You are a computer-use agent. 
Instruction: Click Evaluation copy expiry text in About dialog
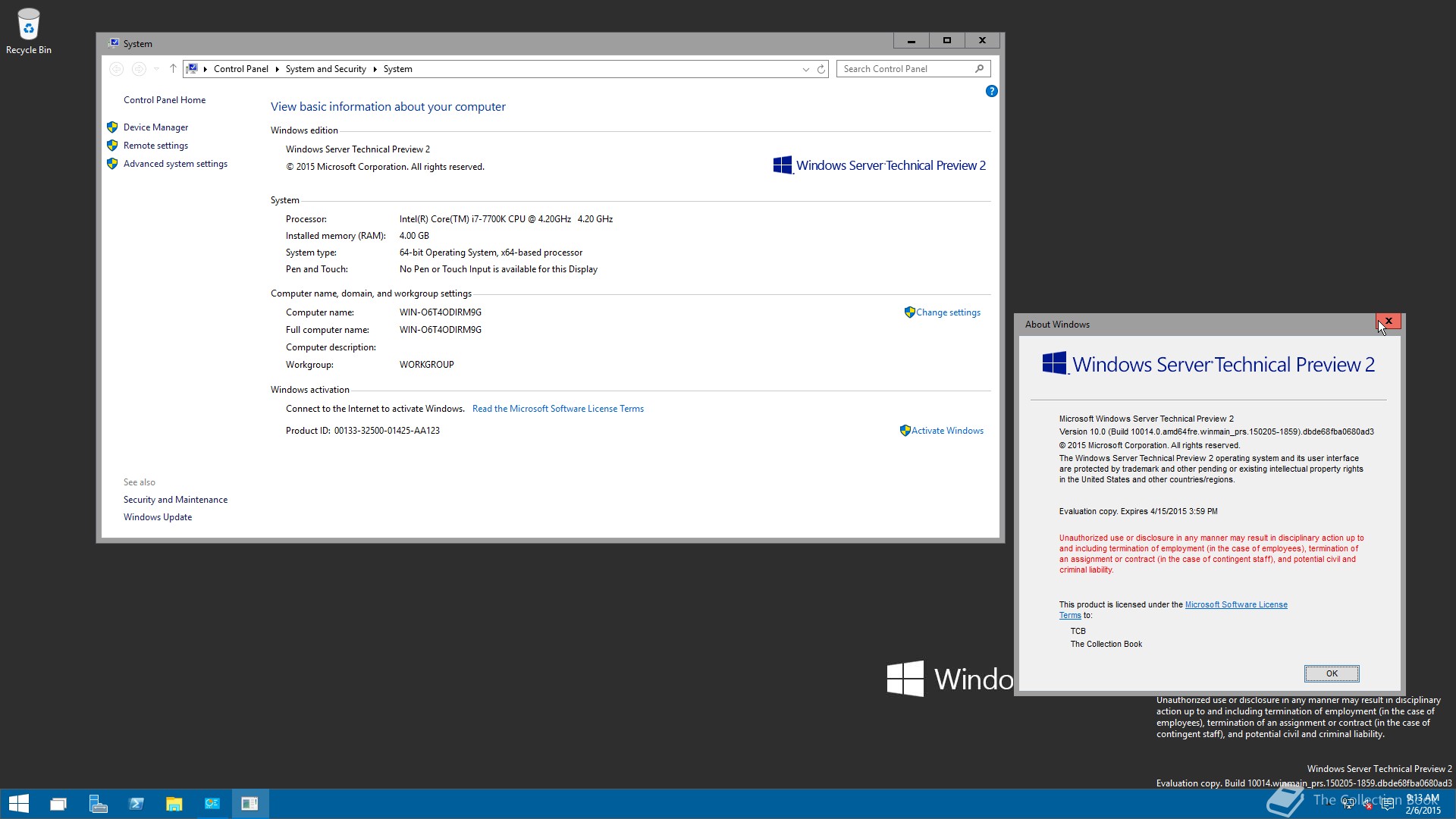pyautogui.click(x=1138, y=511)
